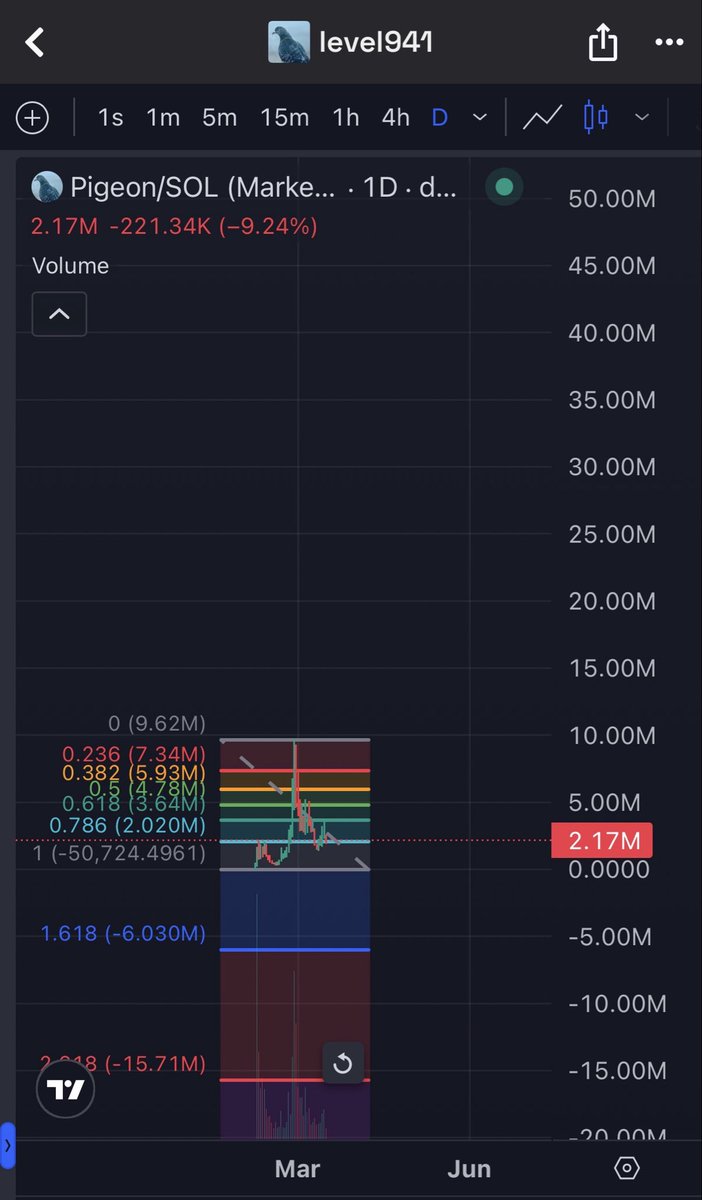Reset the chart view with the undo arrow
This screenshot has width=702, height=1200.
[x=342, y=1064]
